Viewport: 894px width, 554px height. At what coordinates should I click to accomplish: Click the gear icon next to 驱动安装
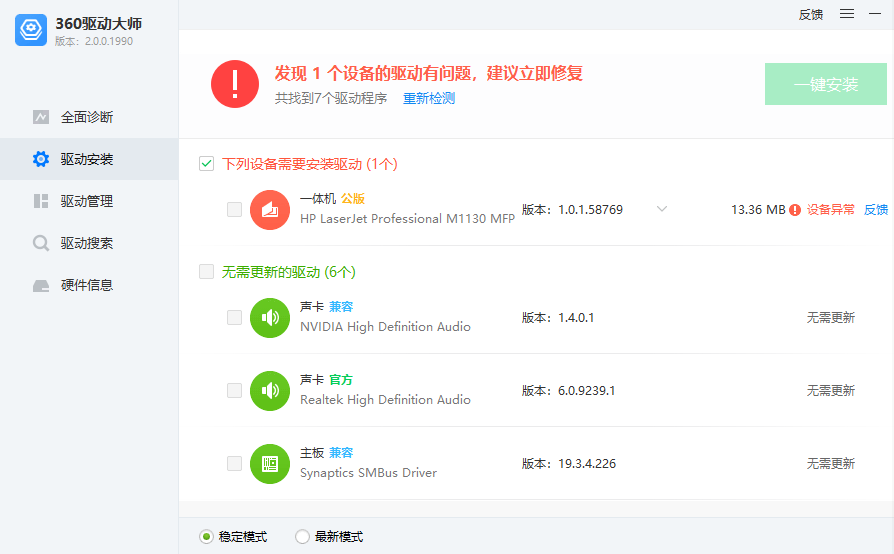(x=41, y=159)
